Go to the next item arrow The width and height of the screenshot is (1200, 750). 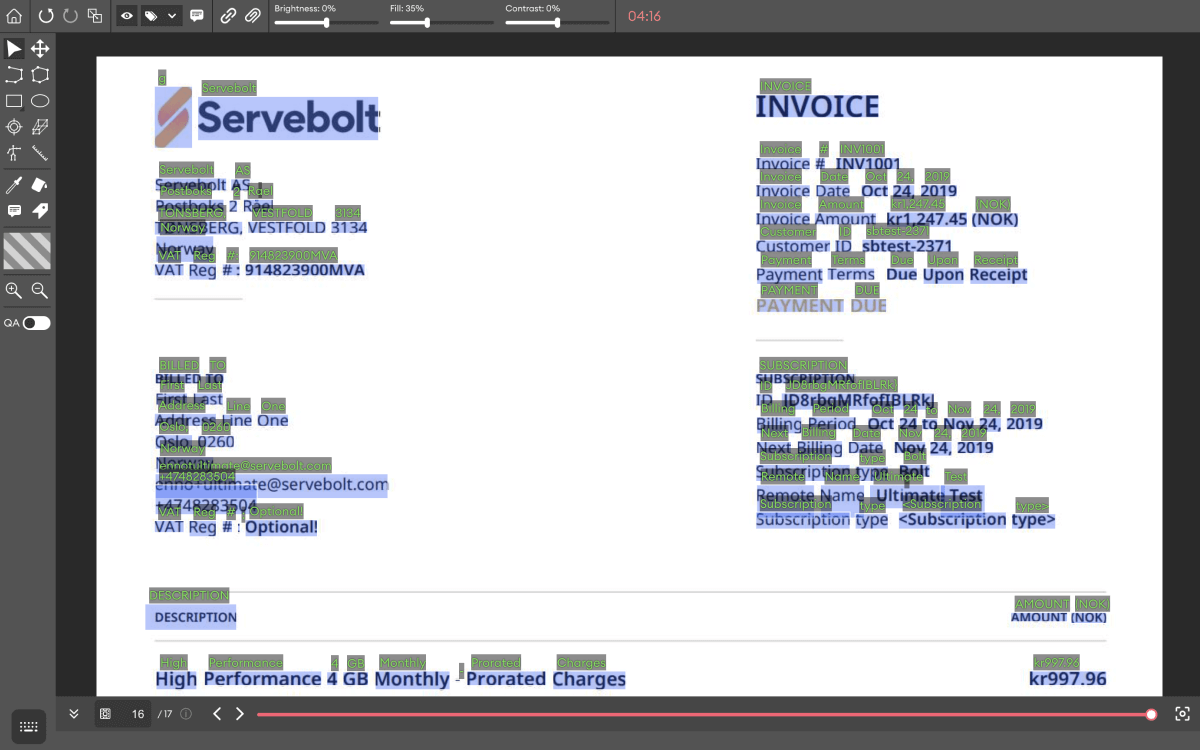click(239, 714)
